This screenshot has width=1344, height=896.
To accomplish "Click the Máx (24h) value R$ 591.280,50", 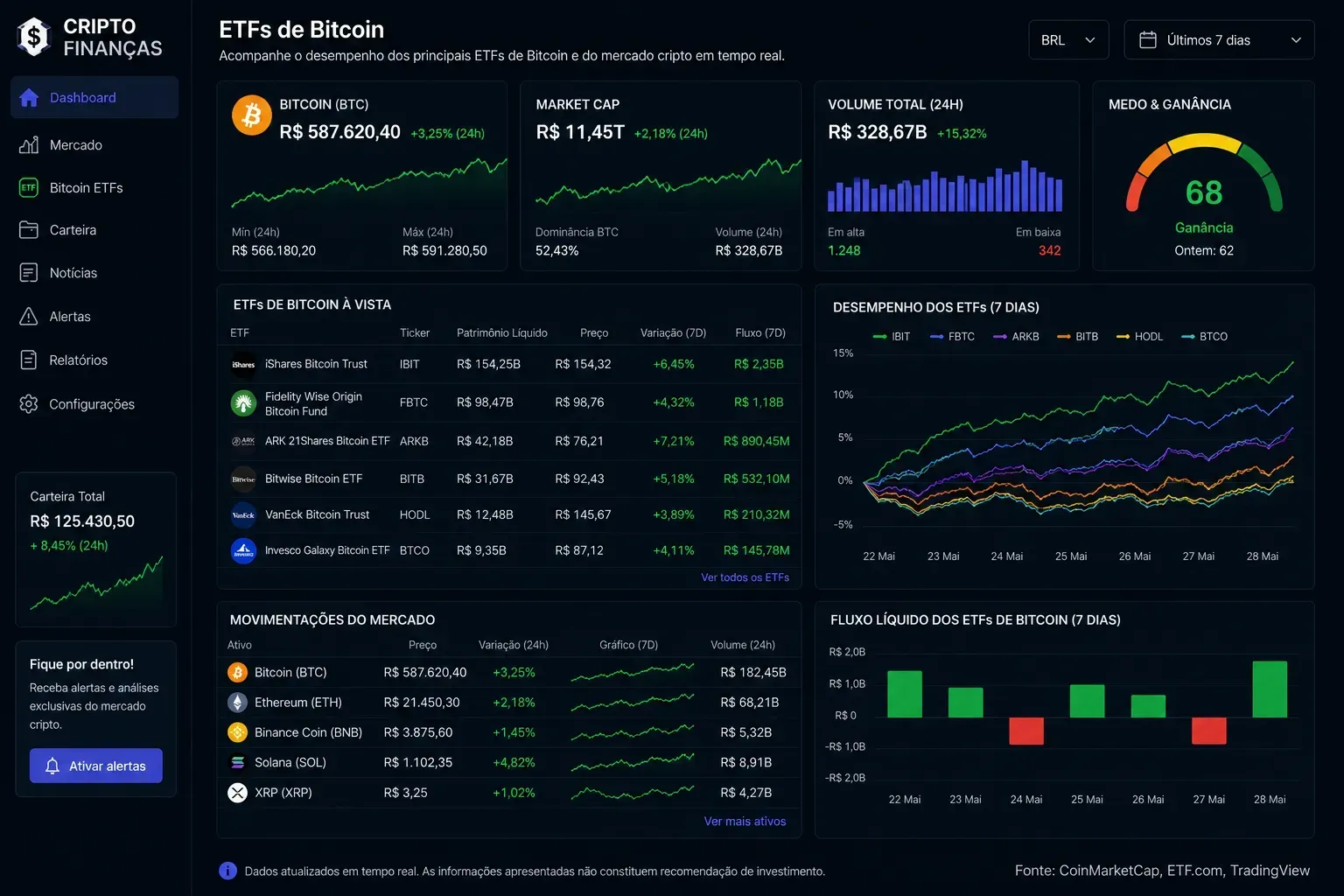I will click(444, 250).
